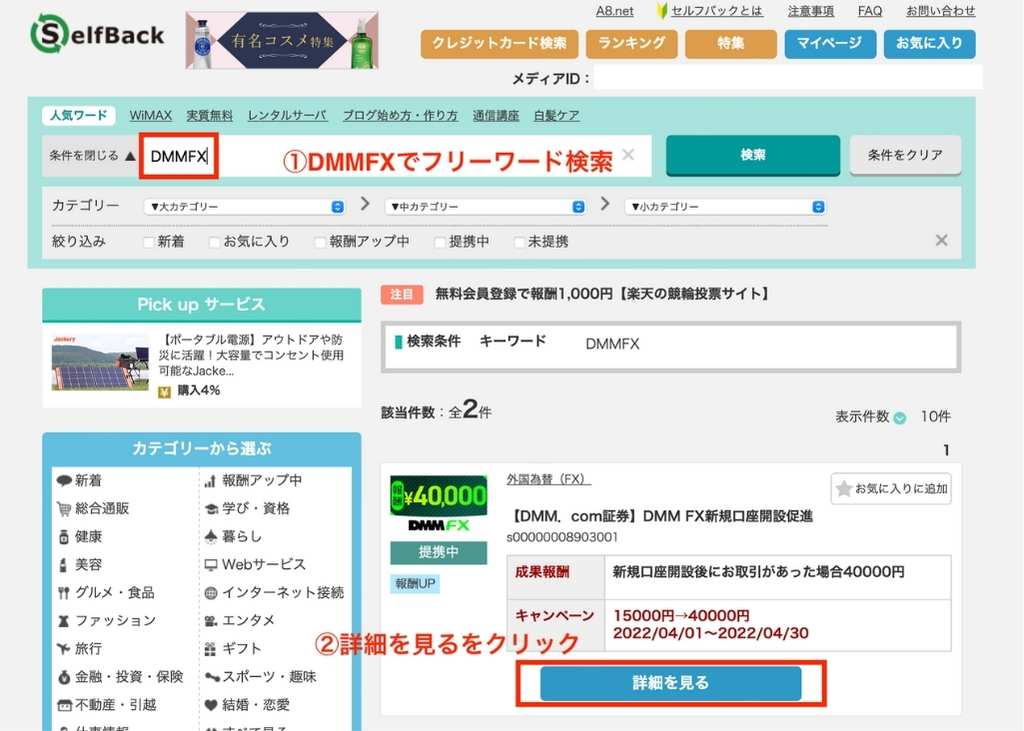This screenshot has width=1024, height=731.
Task: Open the Jackery portable power thumbnail
Action: click(x=100, y=363)
